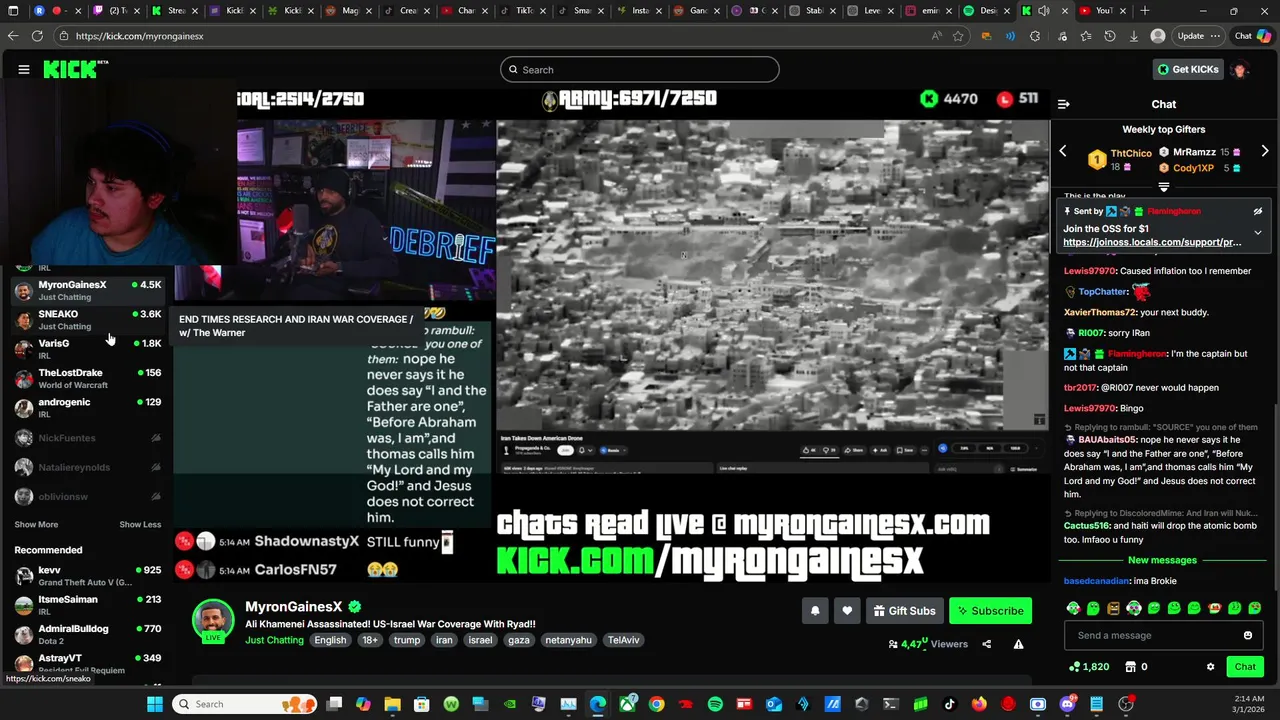Open the emoji picker in message box
This screenshot has width=1280, height=720.
[1248, 636]
